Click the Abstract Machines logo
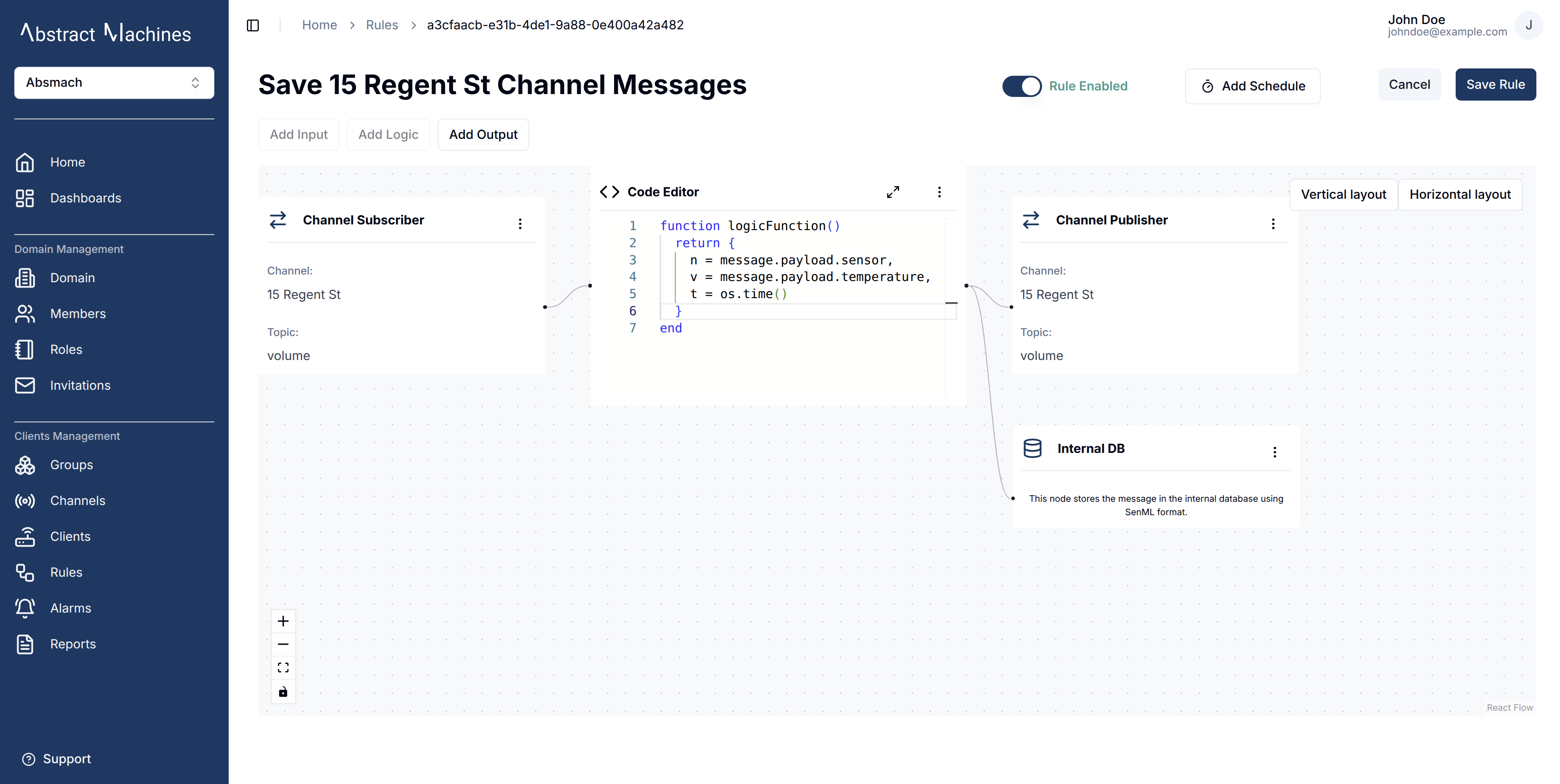Screen dimensions: 1560x784 106,33
